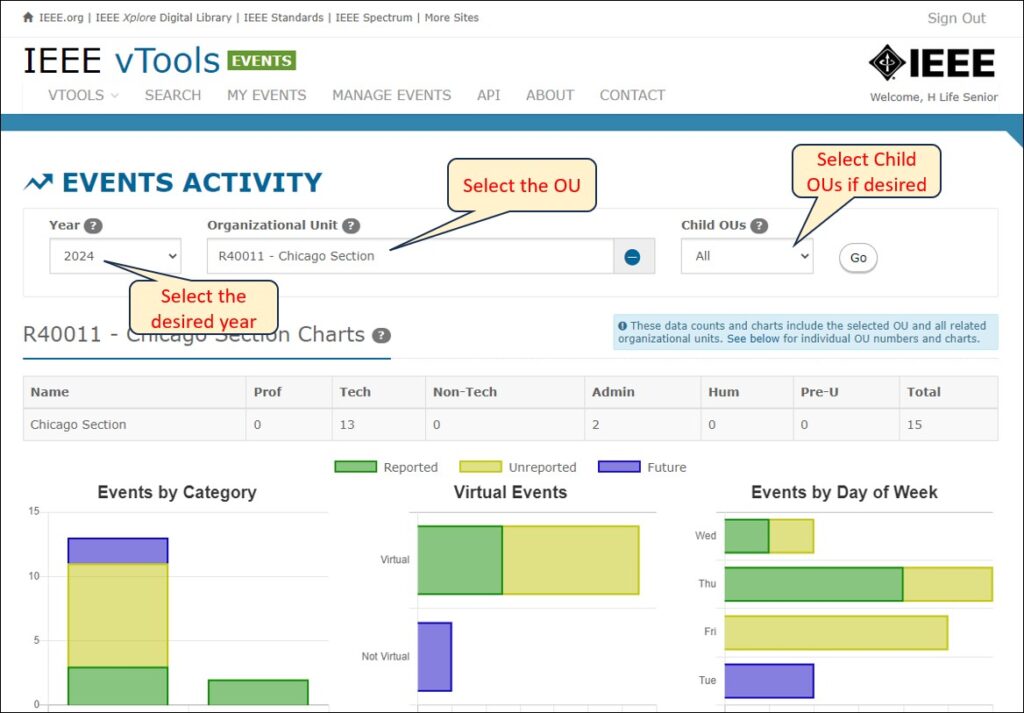Click the Events Activity trend icon
Screen dimensions: 1024x713
click(x=39, y=182)
